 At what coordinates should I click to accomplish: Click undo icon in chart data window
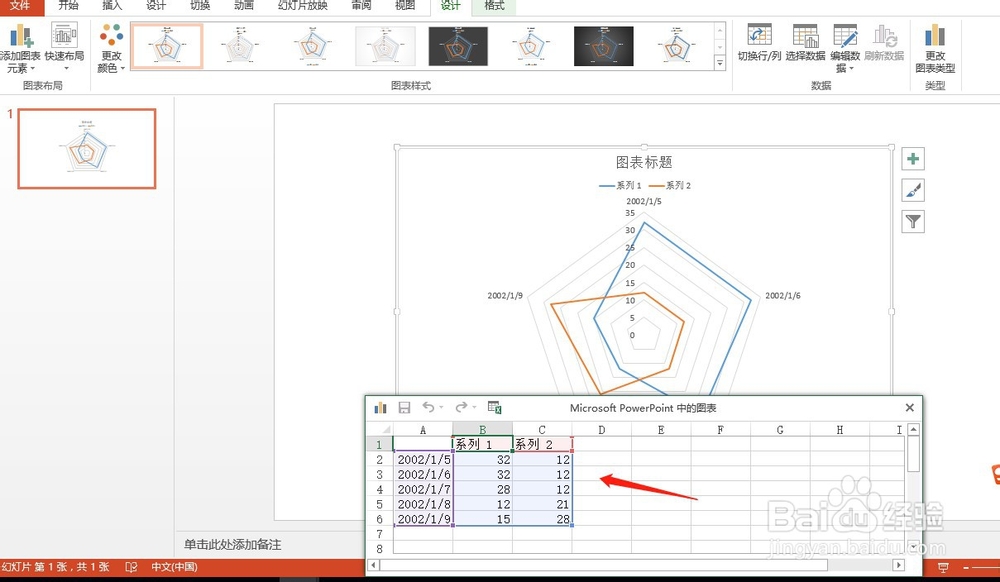[x=428, y=407]
